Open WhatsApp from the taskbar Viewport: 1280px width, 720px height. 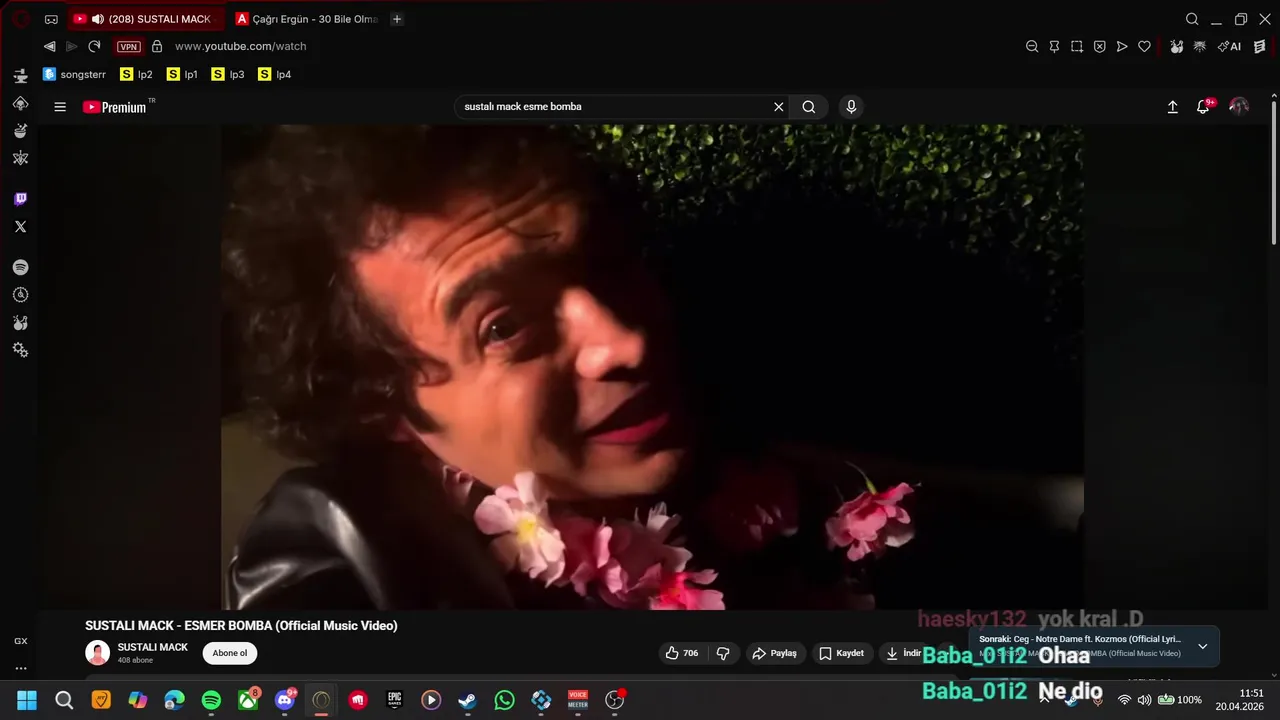[x=504, y=700]
